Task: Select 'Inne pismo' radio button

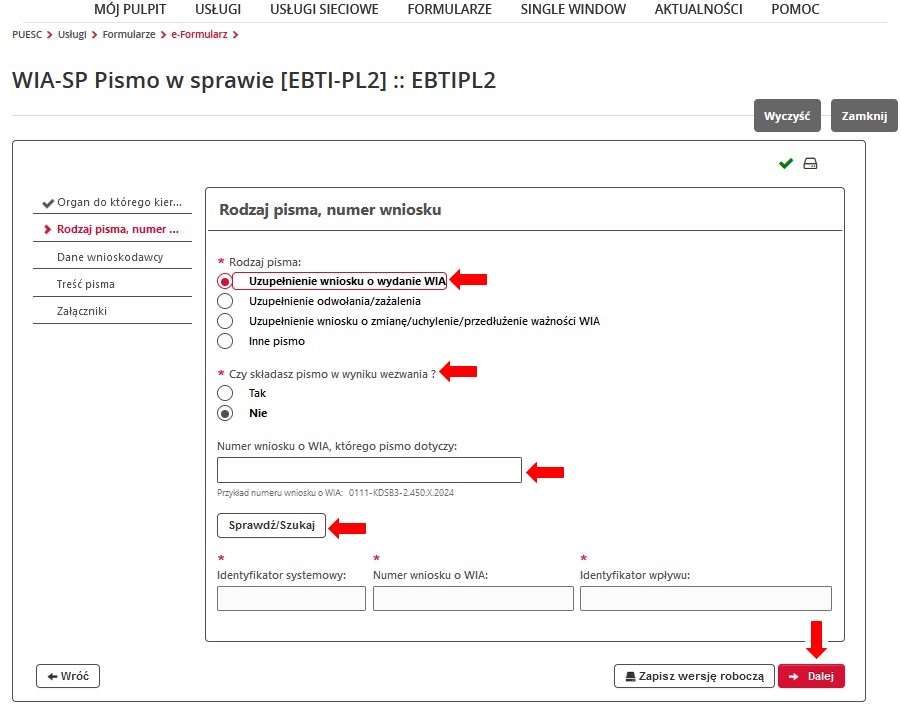Action: pyautogui.click(x=225, y=341)
